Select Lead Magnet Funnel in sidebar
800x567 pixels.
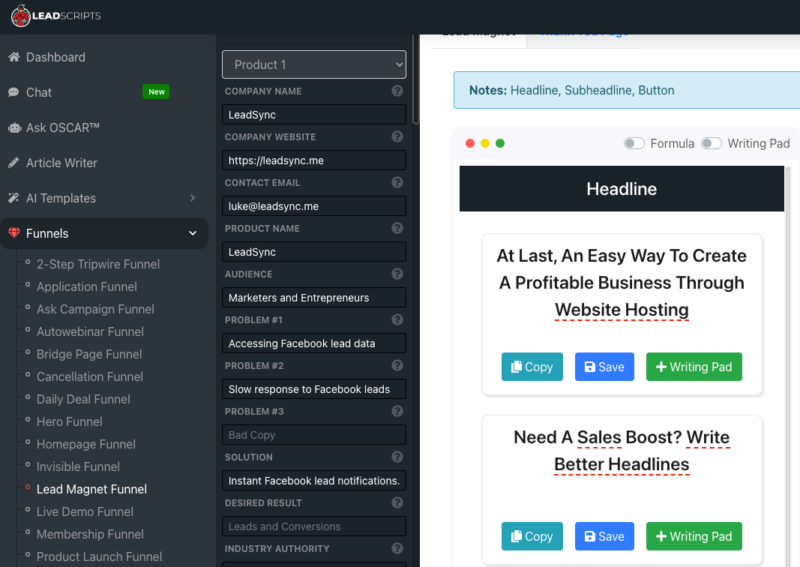click(91, 489)
